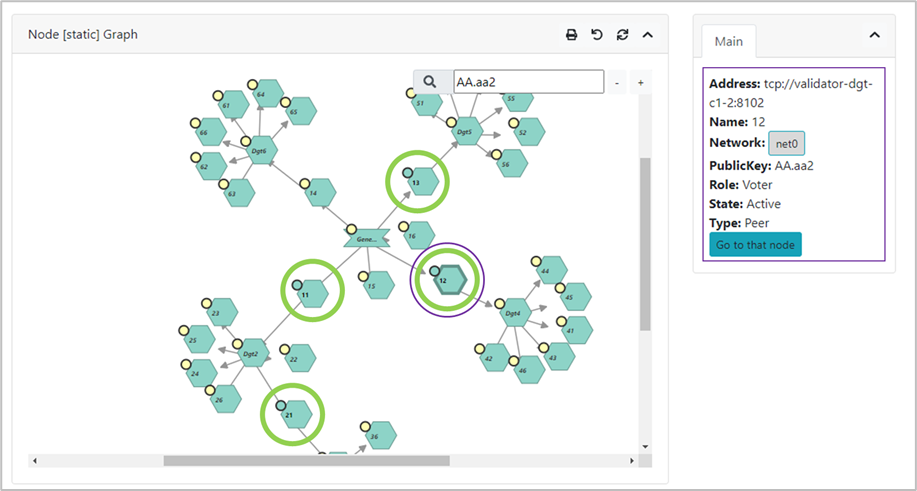
Task: Collapse the Node [static] Graph panel
Action: 647,35
